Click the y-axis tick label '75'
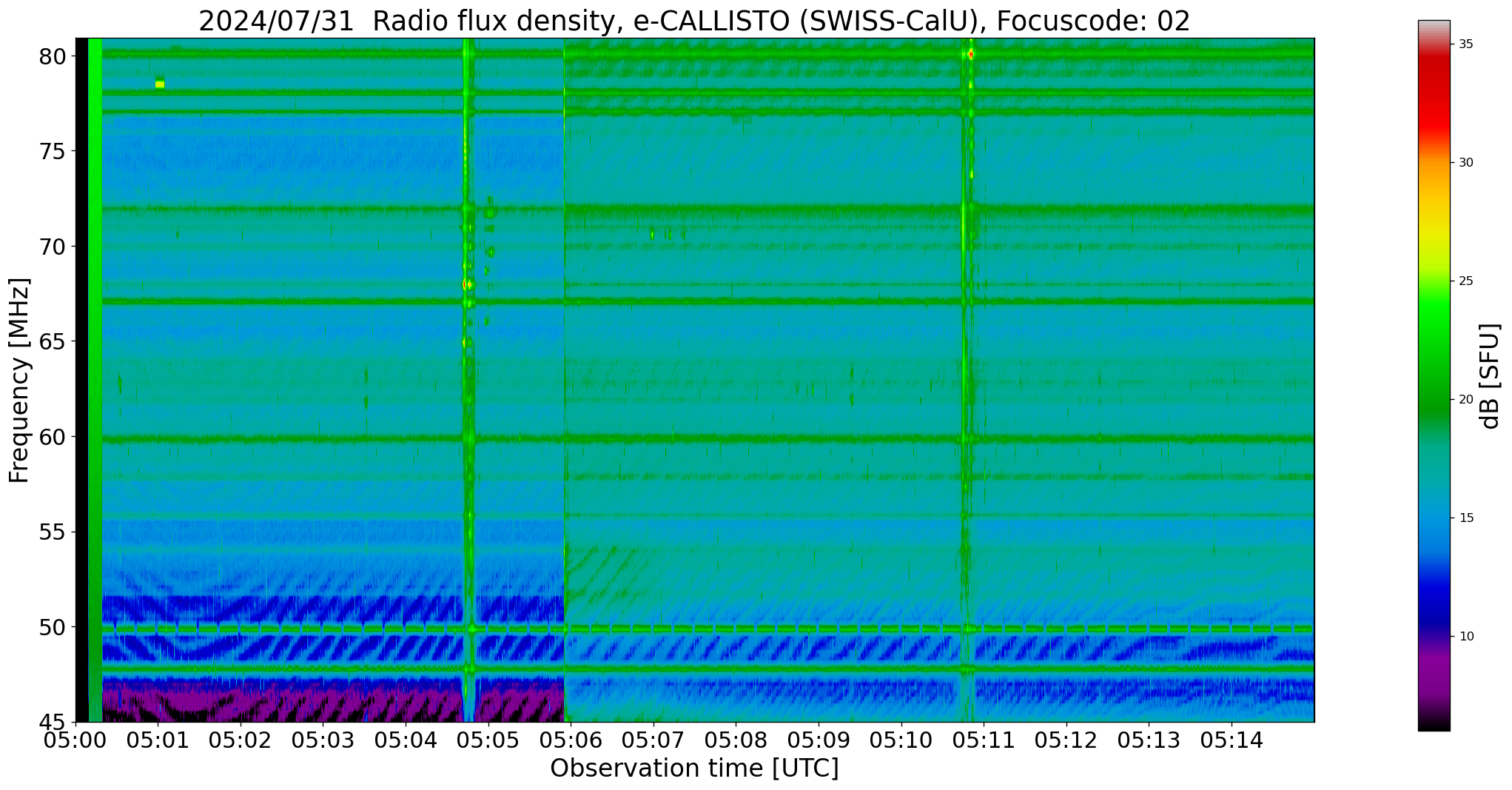Viewport: 1512px width, 790px height. [x=53, y=151]
